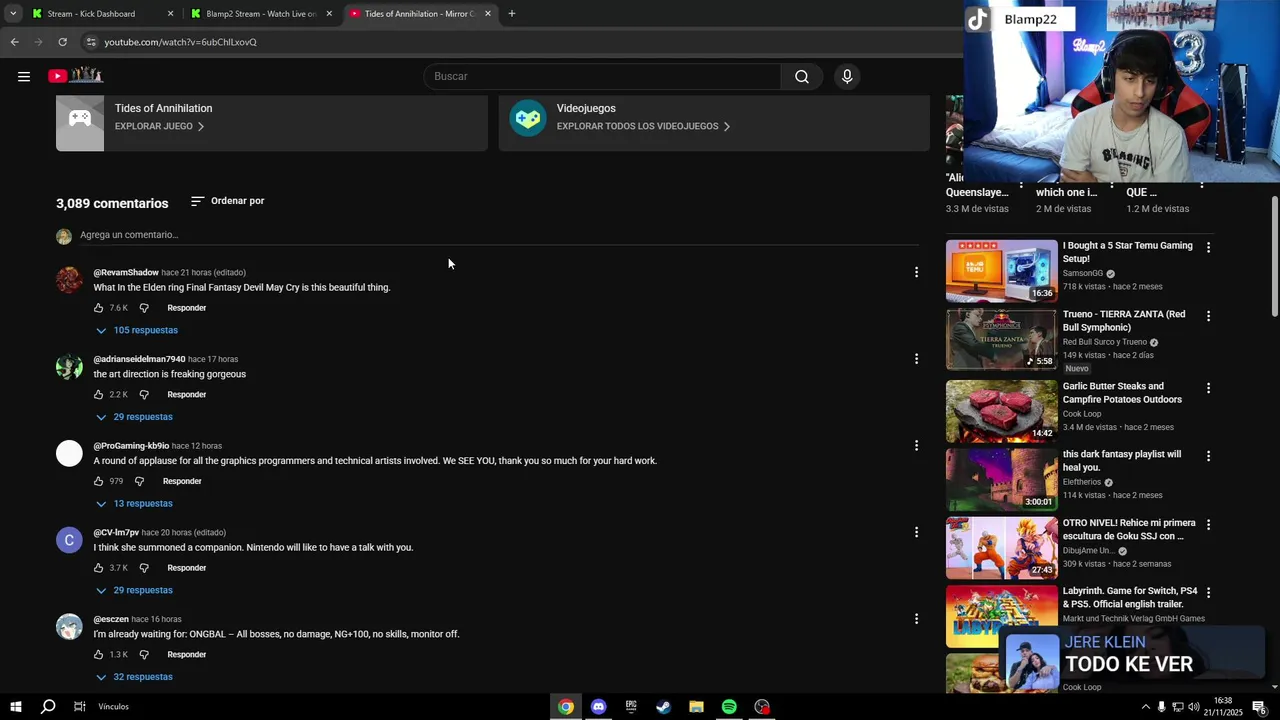This screenshot has width=1280, height=720.
Task: Open options menu for @esczen comment
Action: [x=916, y=619]
